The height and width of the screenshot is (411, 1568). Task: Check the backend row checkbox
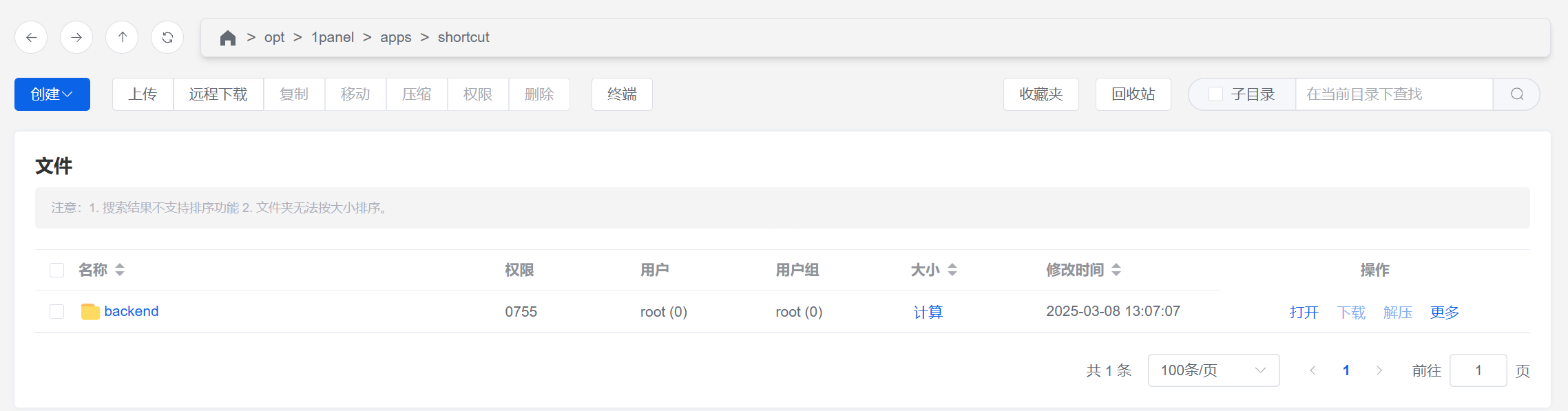57,312
